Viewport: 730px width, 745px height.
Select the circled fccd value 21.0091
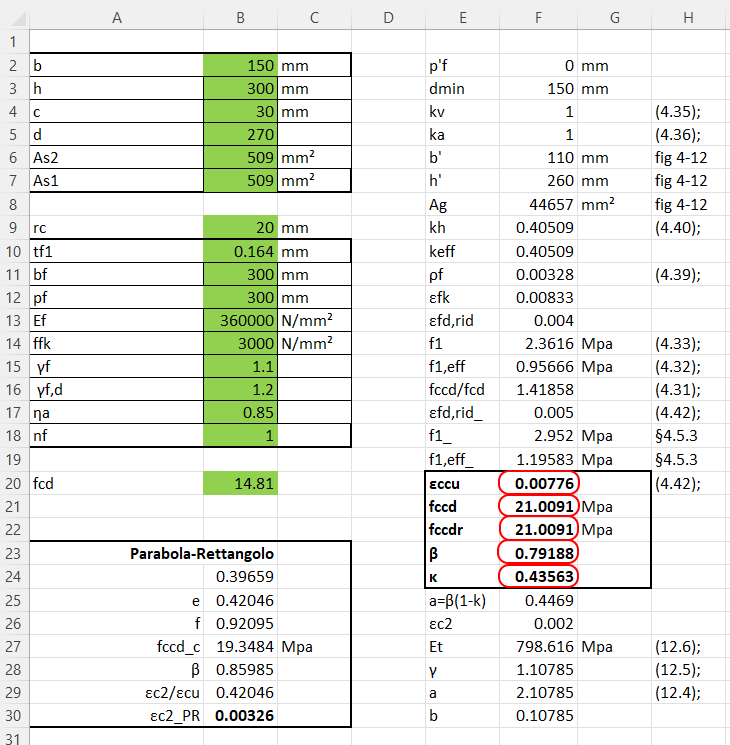pos(538,506)
